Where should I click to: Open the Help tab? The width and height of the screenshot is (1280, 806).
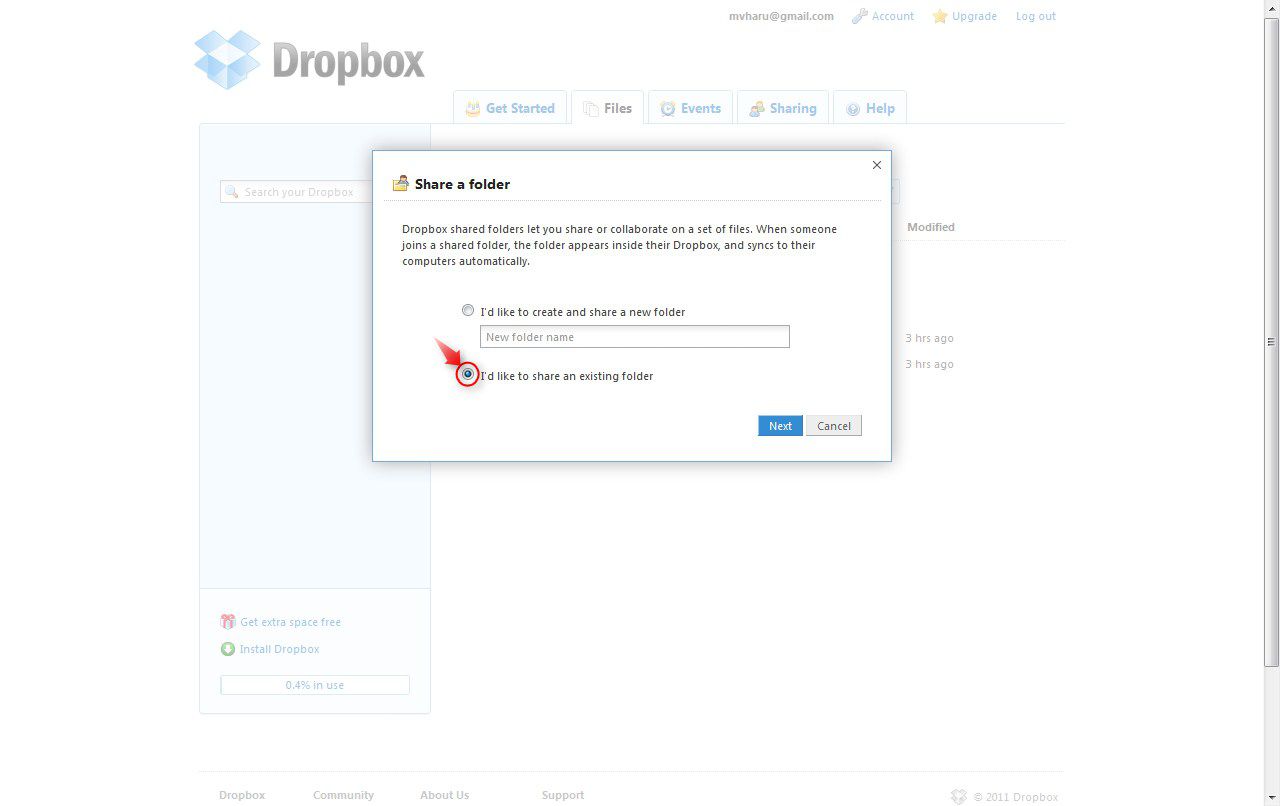[x=870, y=108]
